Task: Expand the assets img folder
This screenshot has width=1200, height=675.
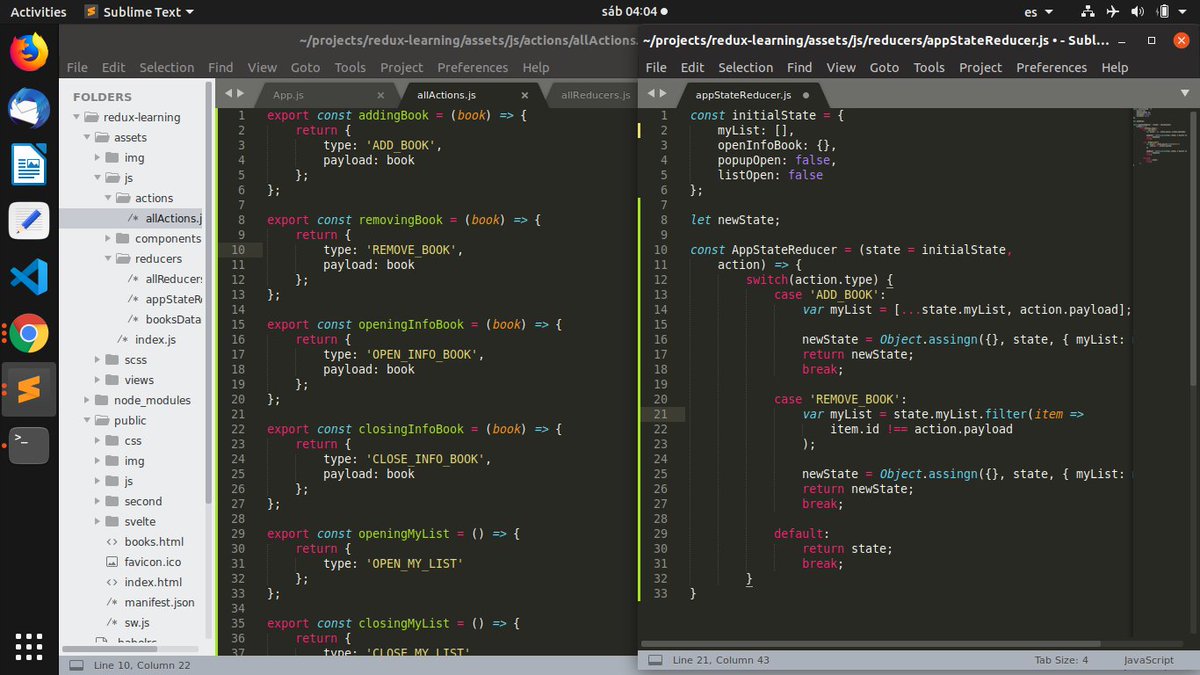Action: point(98,158)
